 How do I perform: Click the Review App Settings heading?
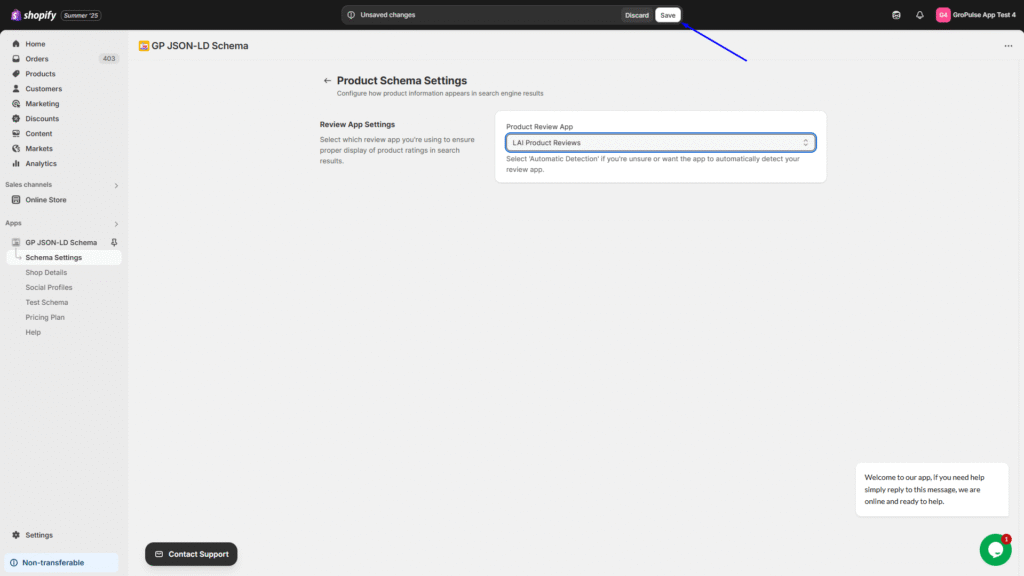[357, 124]
